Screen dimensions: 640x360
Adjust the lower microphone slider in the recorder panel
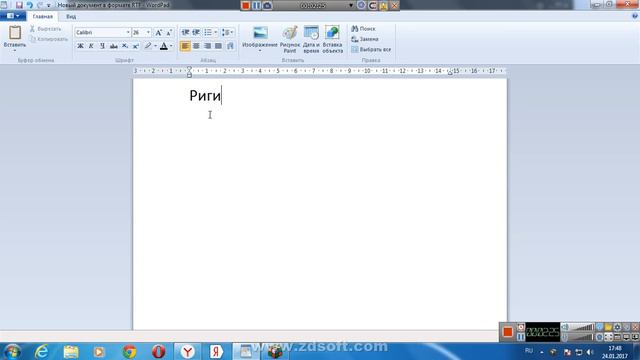pyautogui.click(x=582, y=337)
